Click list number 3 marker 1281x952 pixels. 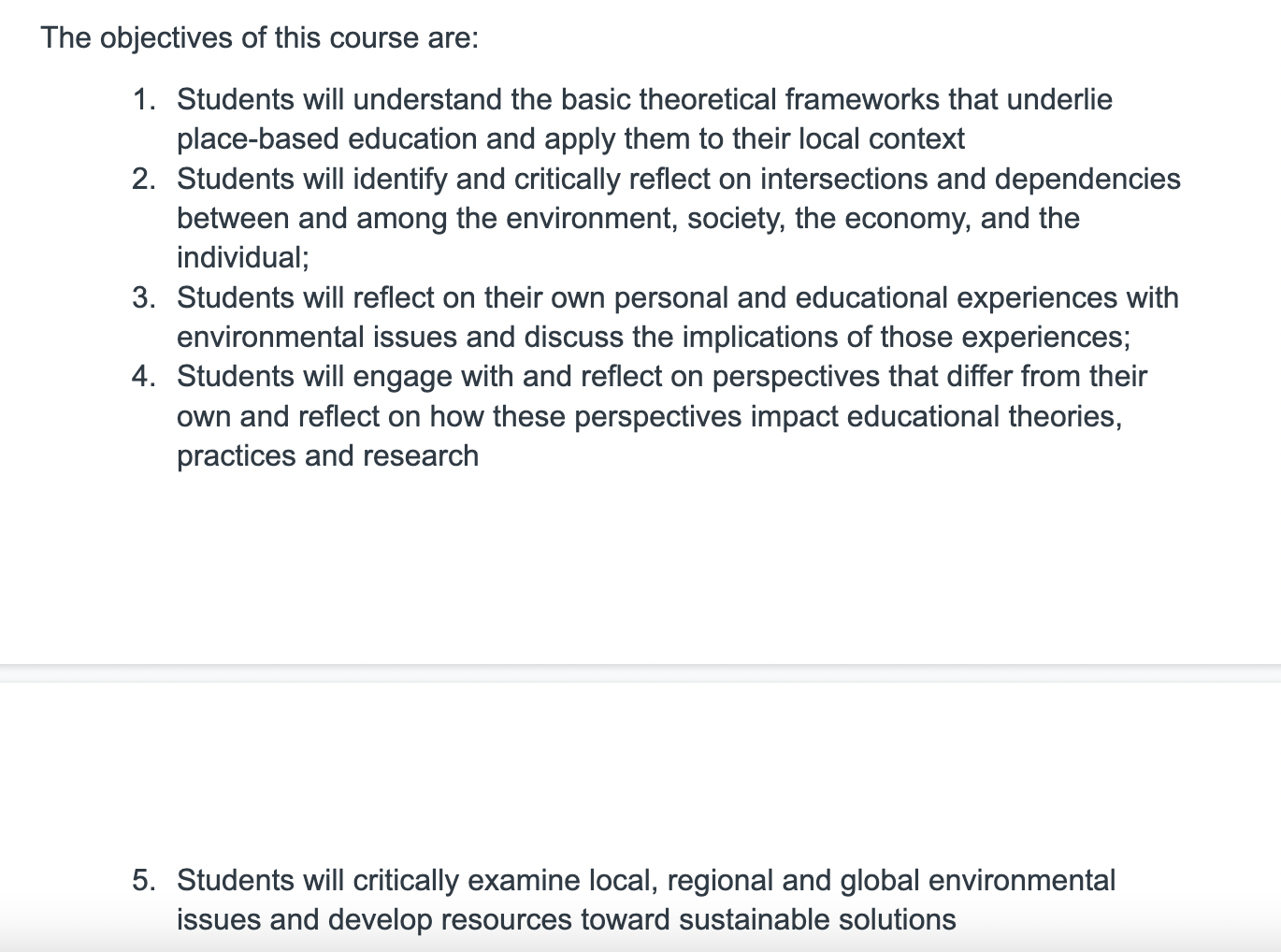tap(144, 297)
